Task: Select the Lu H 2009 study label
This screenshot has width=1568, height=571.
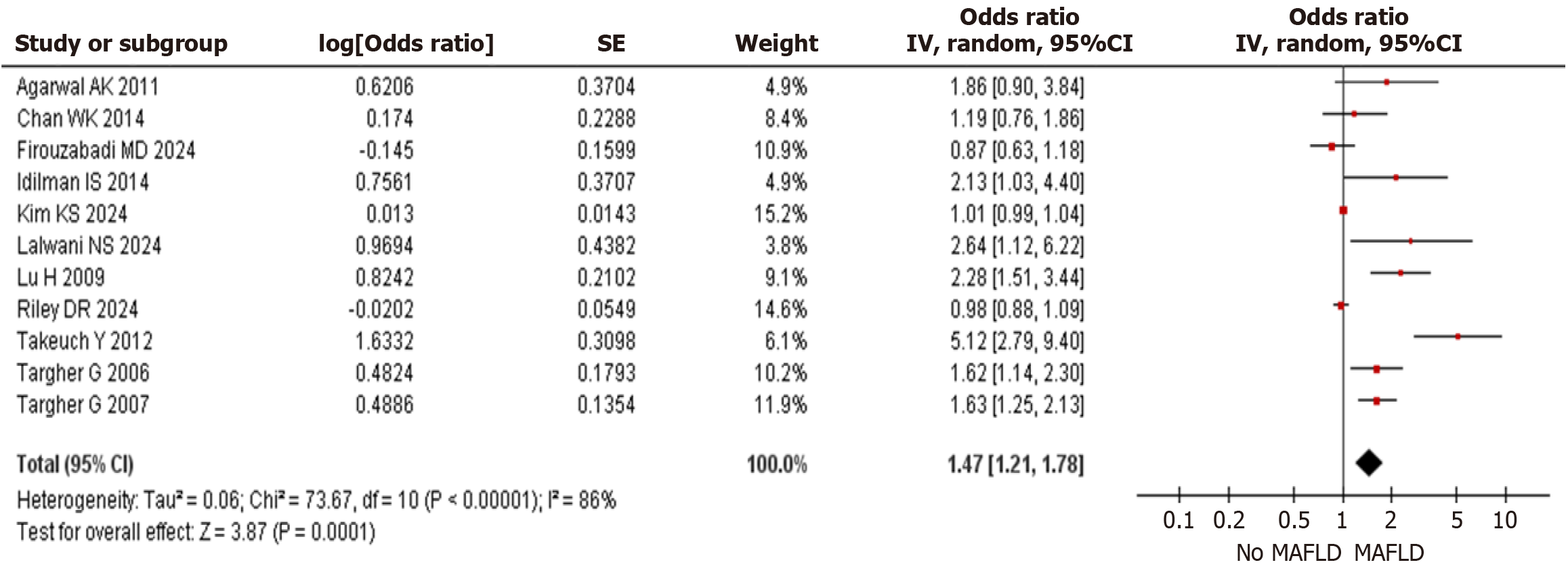Action: pyautogui.click(x=61, y=277)
